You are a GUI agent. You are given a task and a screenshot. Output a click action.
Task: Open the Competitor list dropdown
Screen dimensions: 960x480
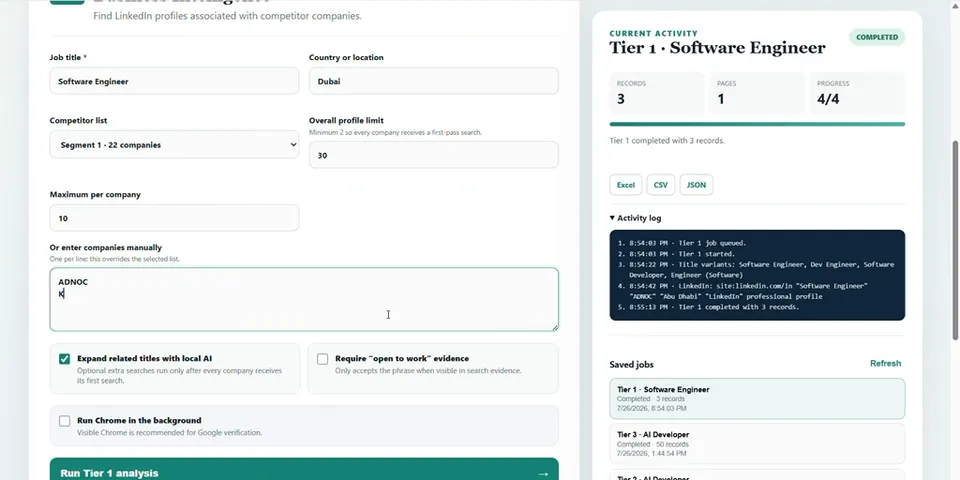pos(174,144)
